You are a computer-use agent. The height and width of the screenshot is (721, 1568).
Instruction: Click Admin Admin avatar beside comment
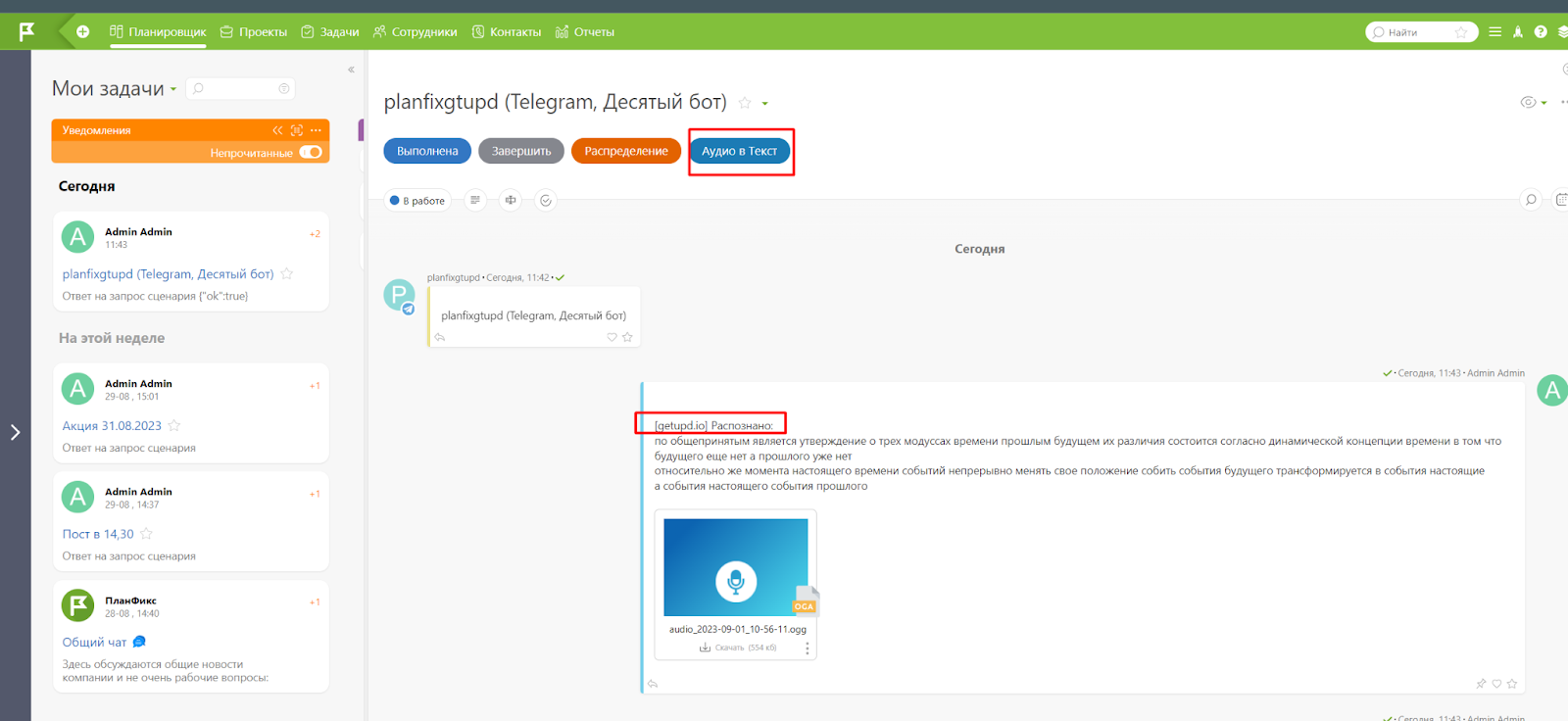pos(1552,390)
